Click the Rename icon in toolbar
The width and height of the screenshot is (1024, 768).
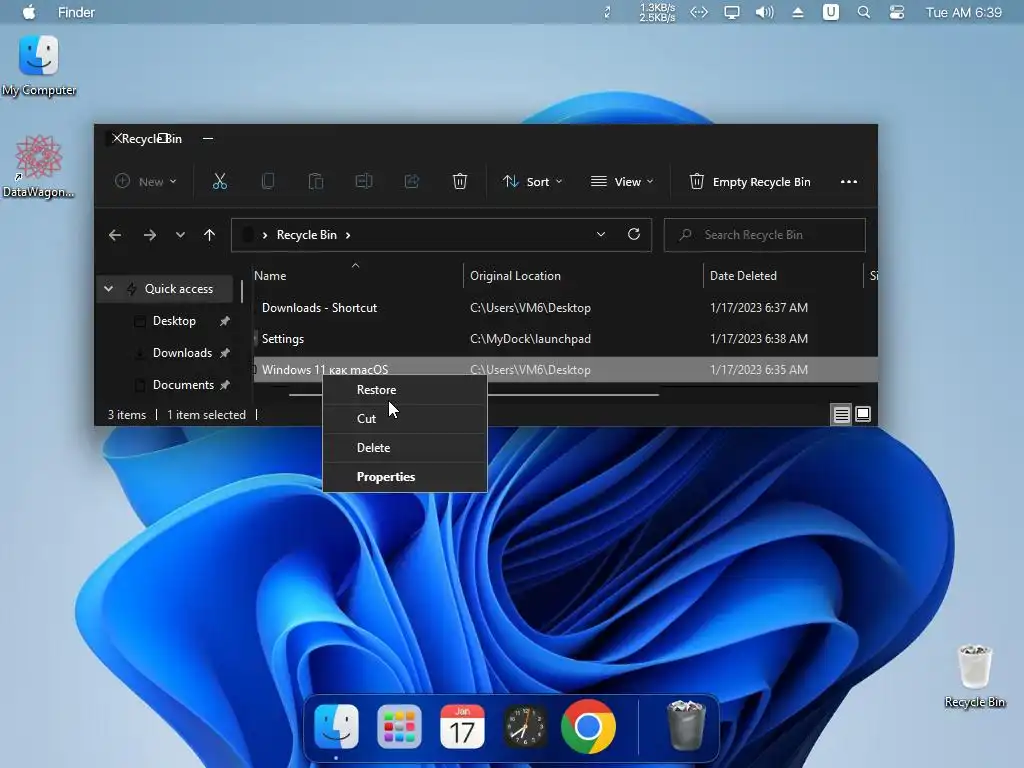click(x=364, y=182)
